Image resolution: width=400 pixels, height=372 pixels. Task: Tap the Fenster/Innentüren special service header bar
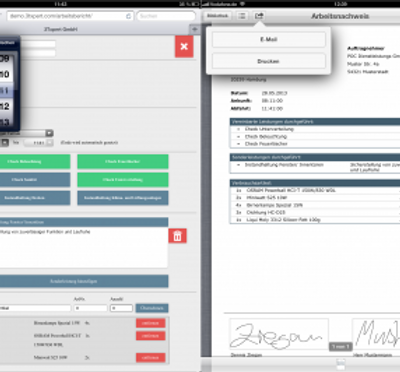[x=84, y=222]
